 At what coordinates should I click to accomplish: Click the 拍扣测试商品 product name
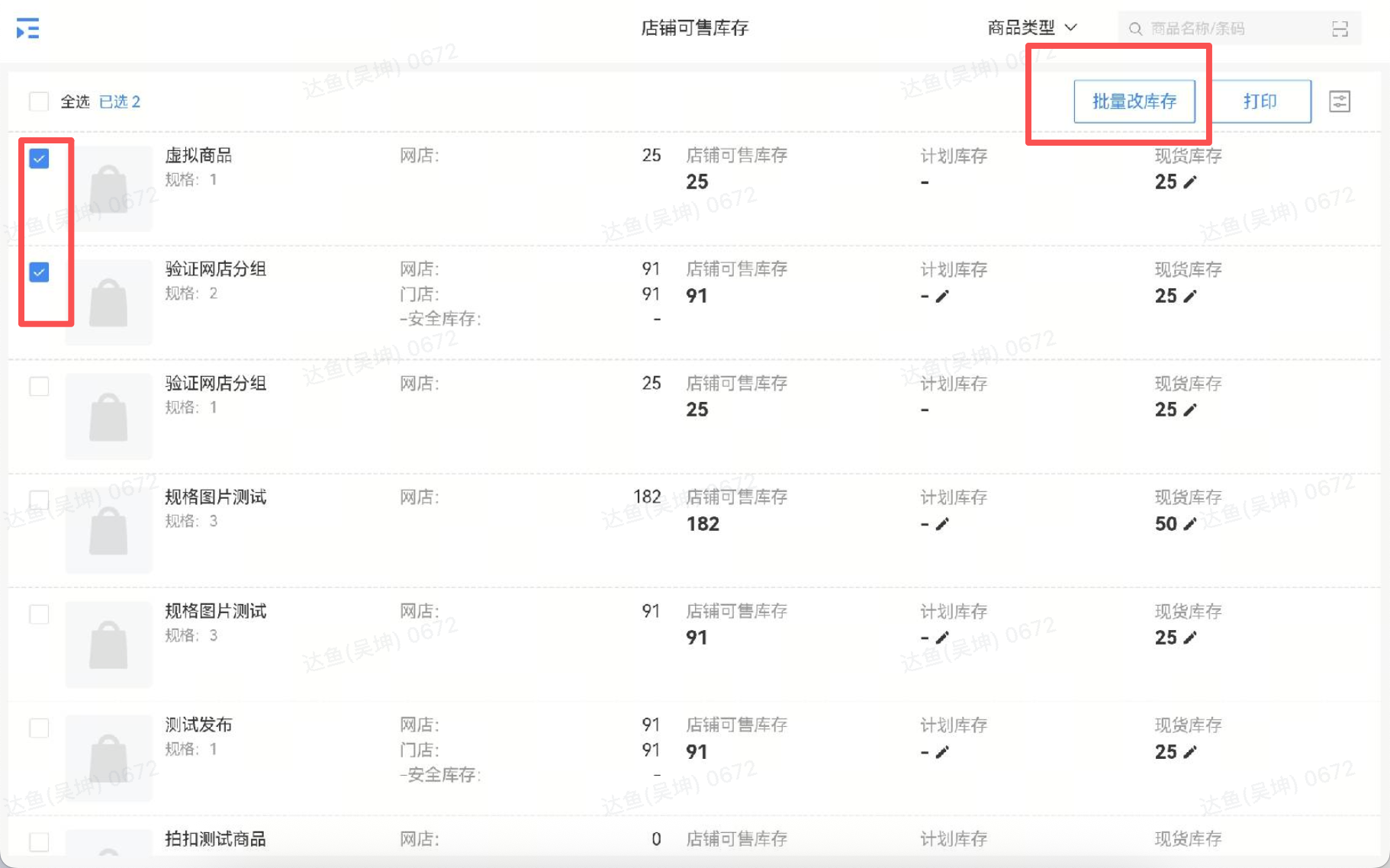[x=215, y=839]
